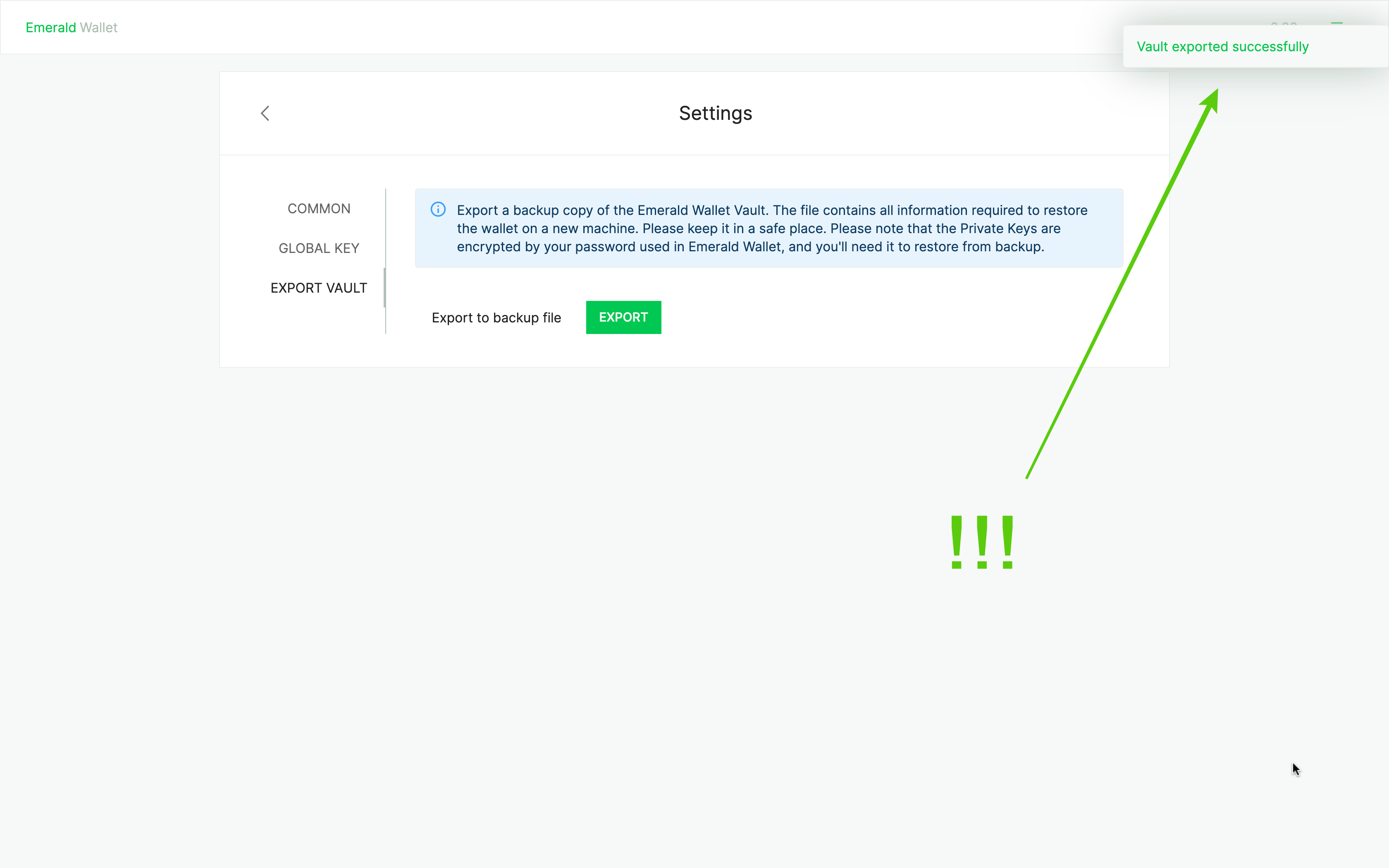Go back using the left chevron icon
Screen dimensions: 1389x868
[265, 113]
